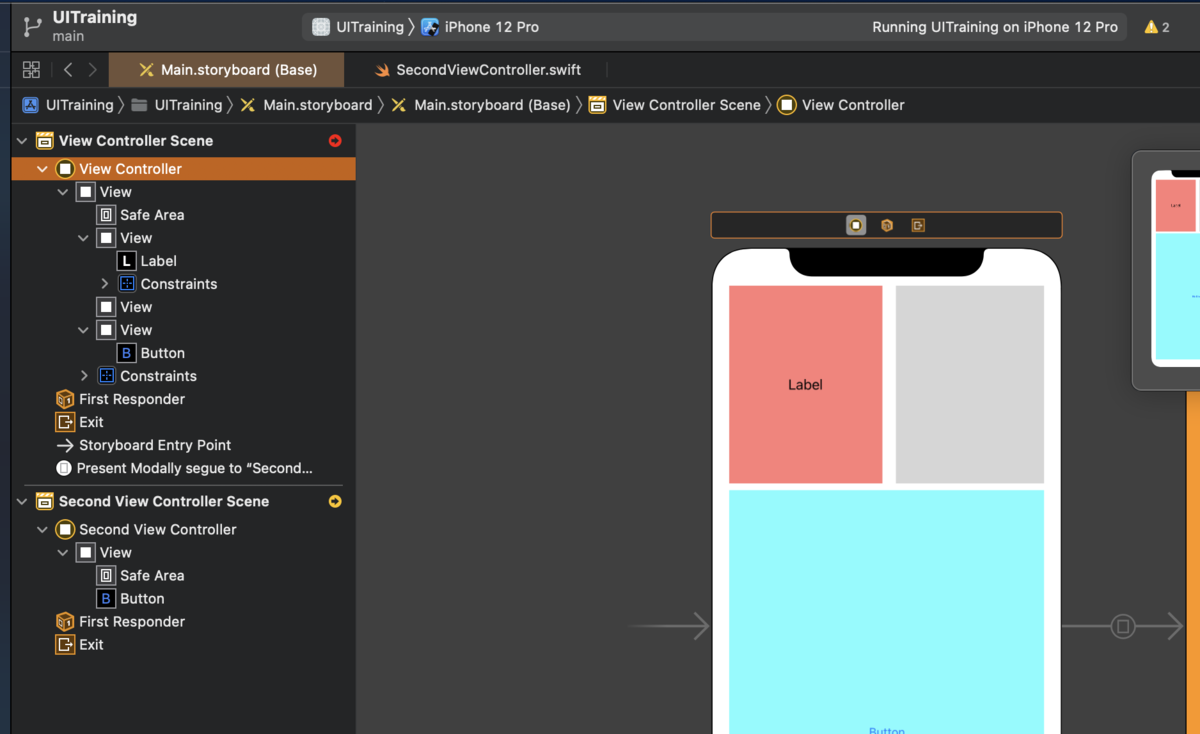
Task: Expand the Constraints group below Label
Action: (x=104, y=284)
